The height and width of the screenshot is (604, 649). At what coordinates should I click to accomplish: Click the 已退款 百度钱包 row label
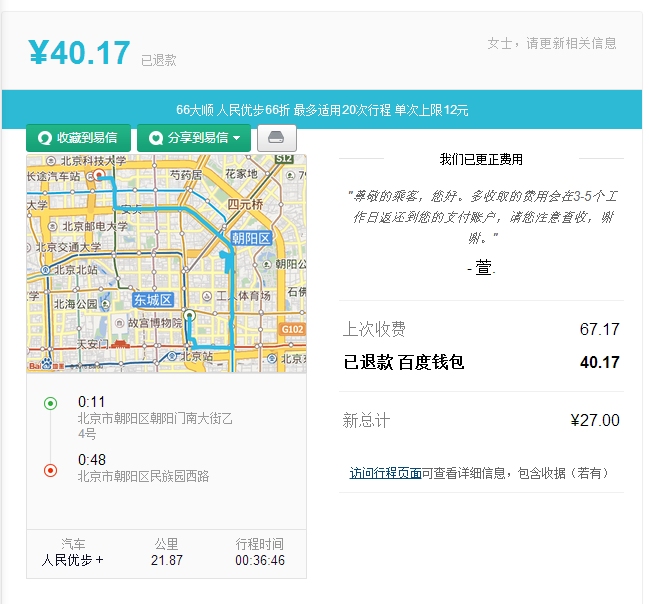pyautogui.click(x=404, y=362)
